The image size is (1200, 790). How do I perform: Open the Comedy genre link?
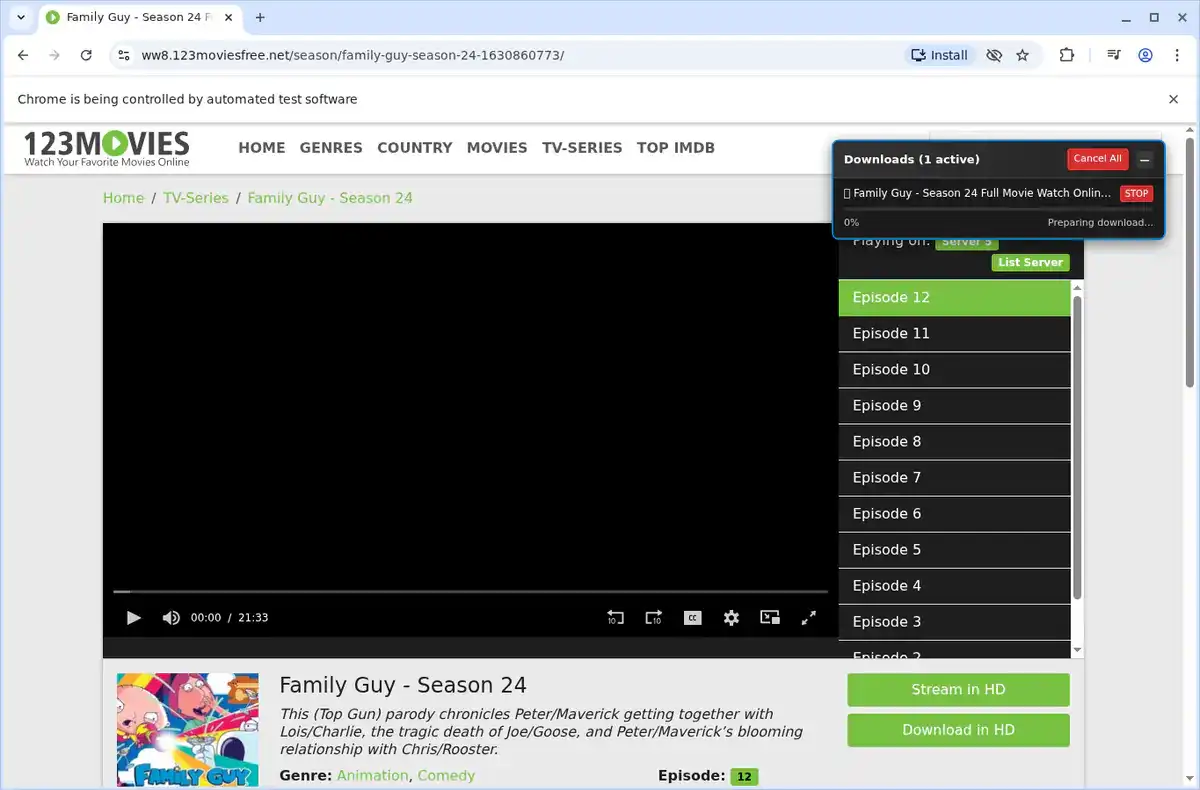point(446,776)
